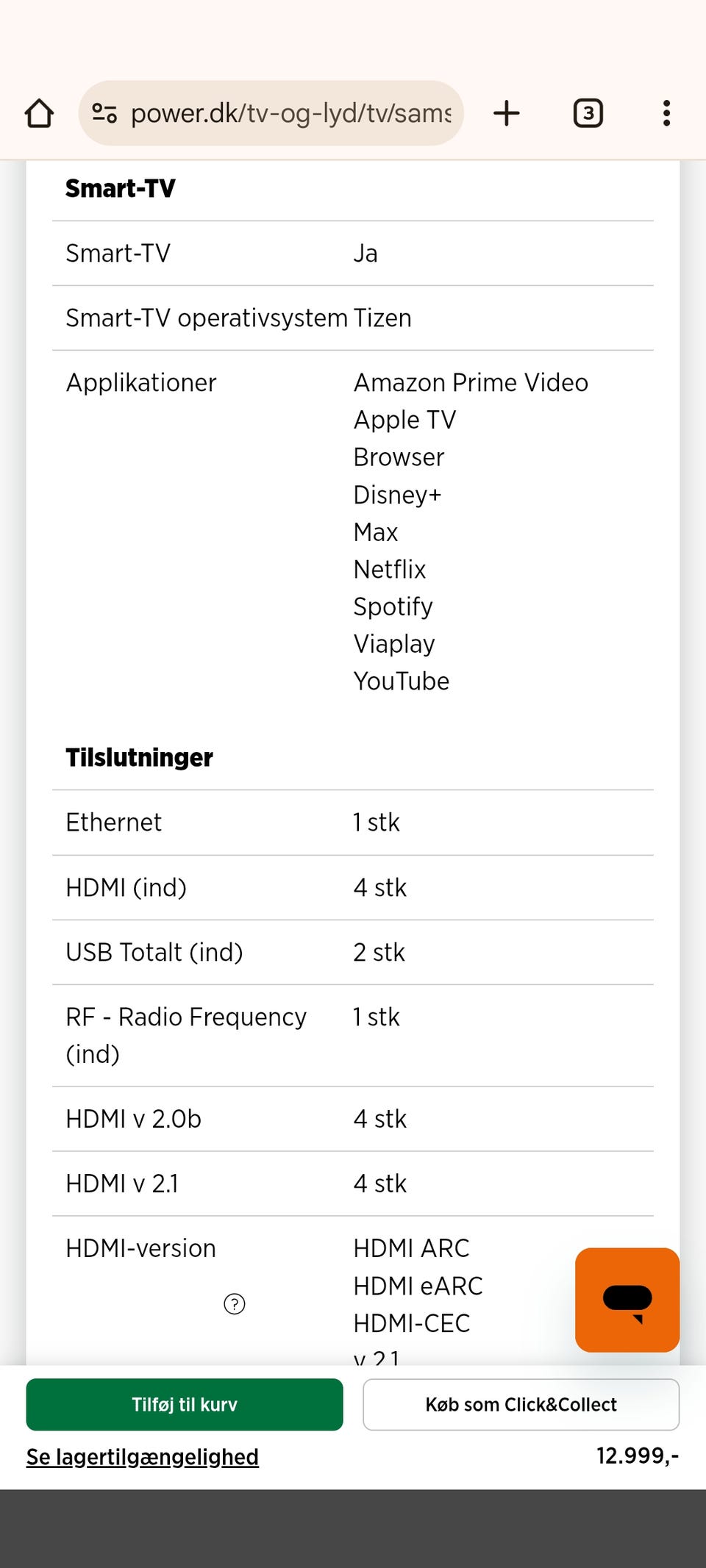Image resolution: width=706 pixels, height=1568 pixels.
Task: Open tab switcher showing 3 tabs
Action: point(588,113)
